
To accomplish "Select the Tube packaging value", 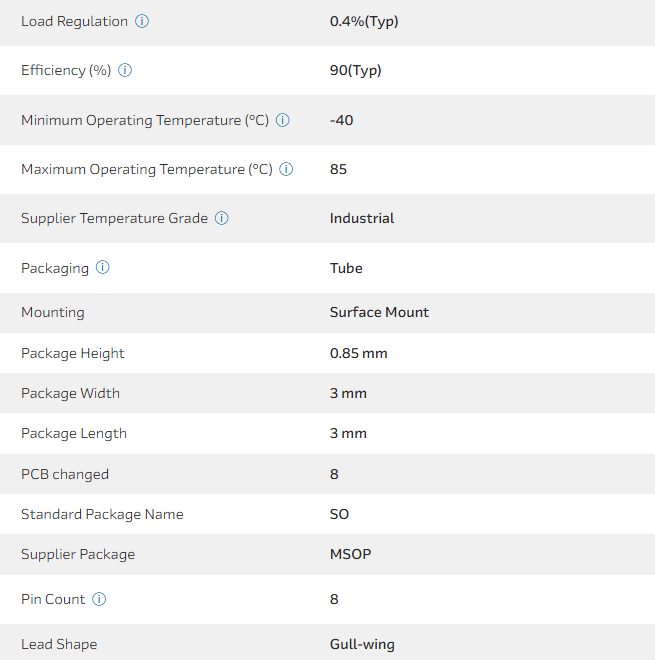I will (346, 268).
